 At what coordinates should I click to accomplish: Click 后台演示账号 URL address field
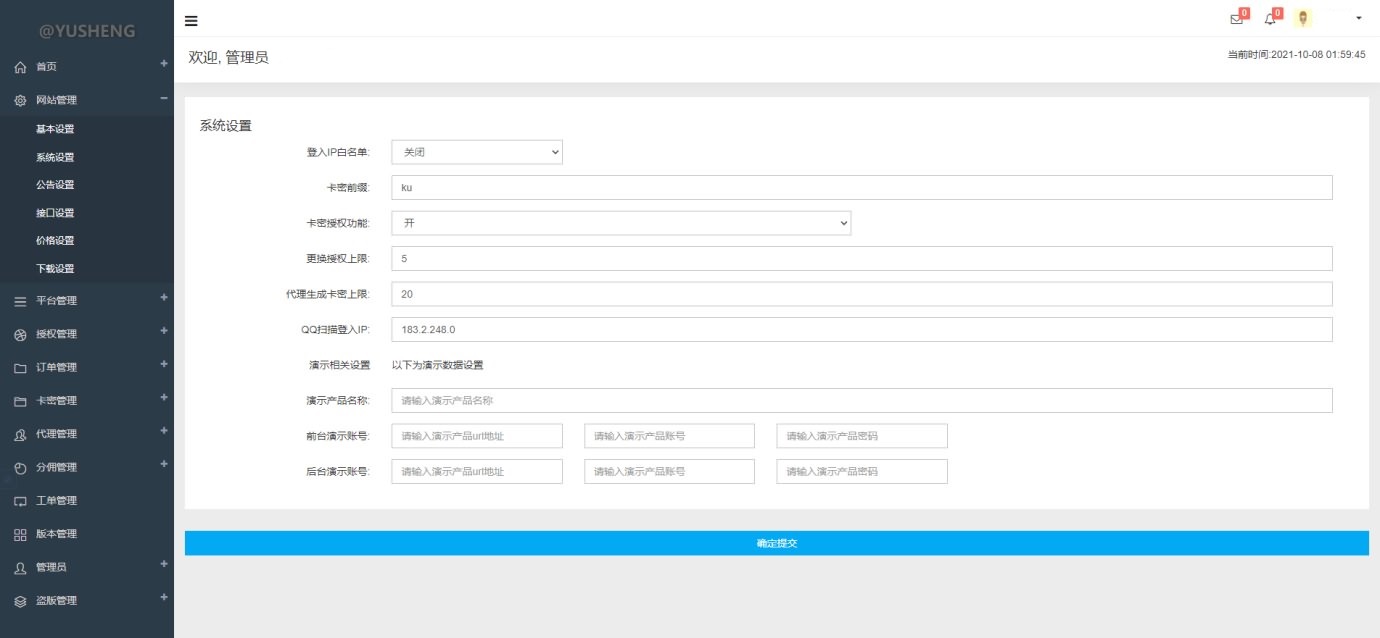point(477,471)
